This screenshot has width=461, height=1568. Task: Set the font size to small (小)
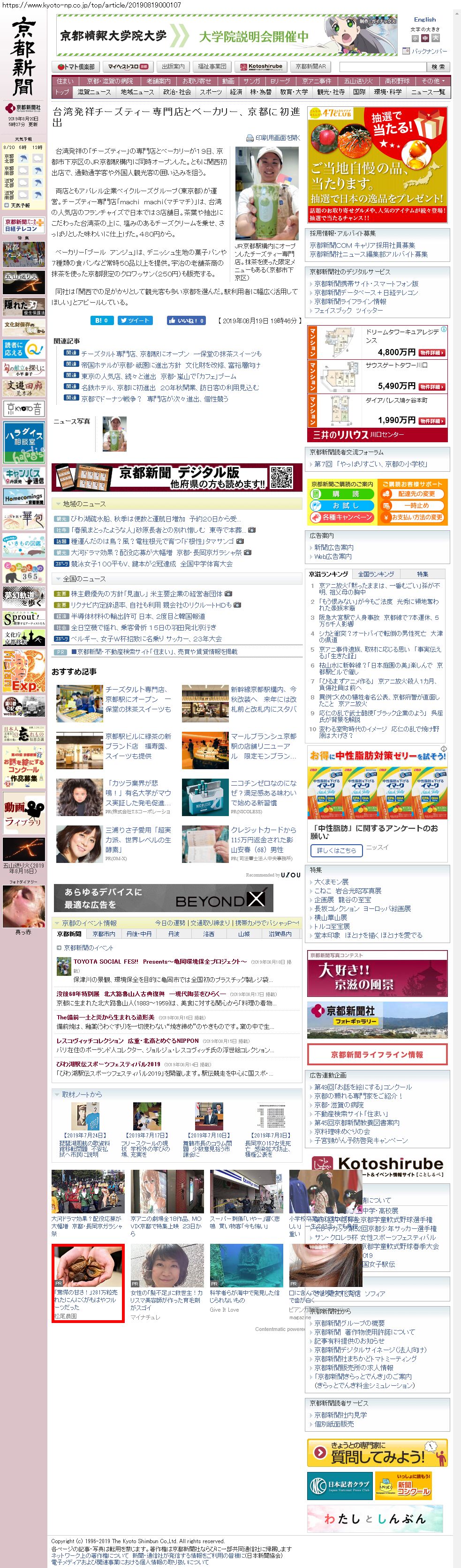415,38
